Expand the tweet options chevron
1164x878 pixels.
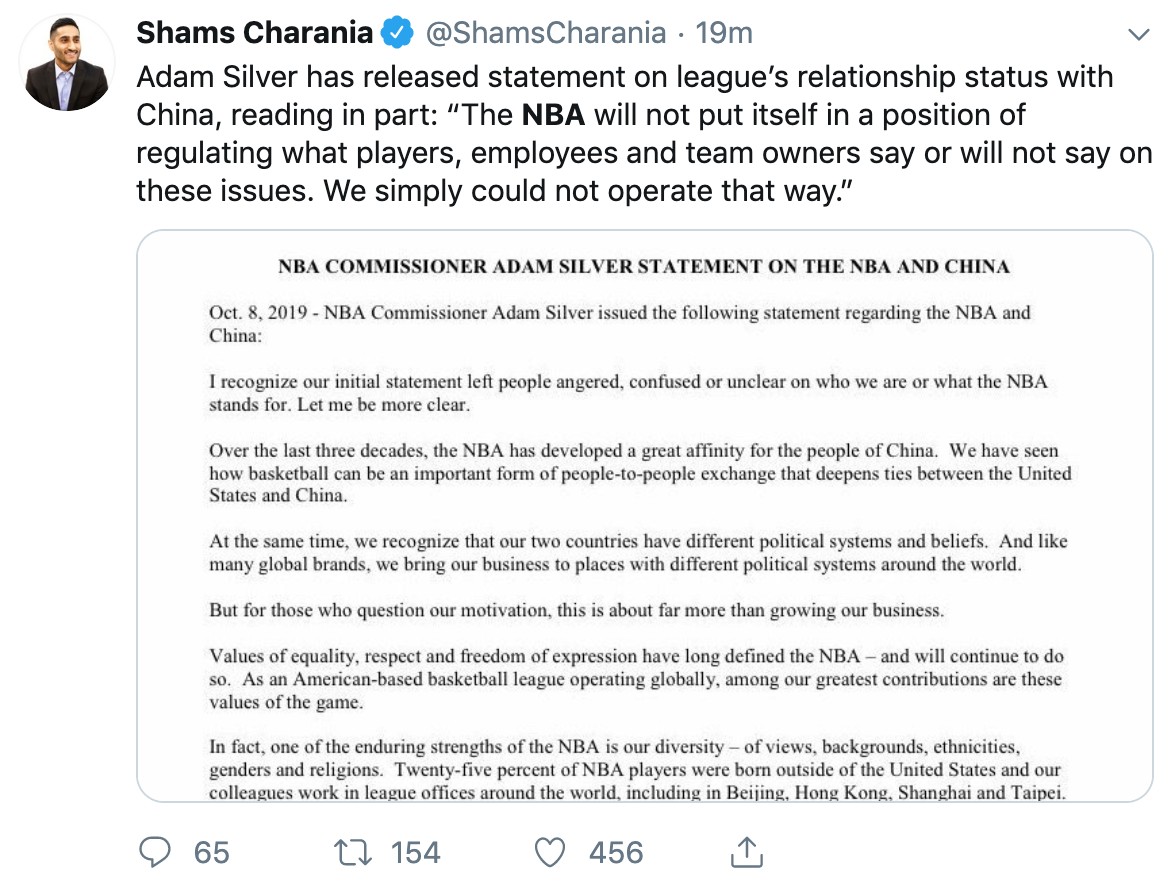coord(1138,34)
